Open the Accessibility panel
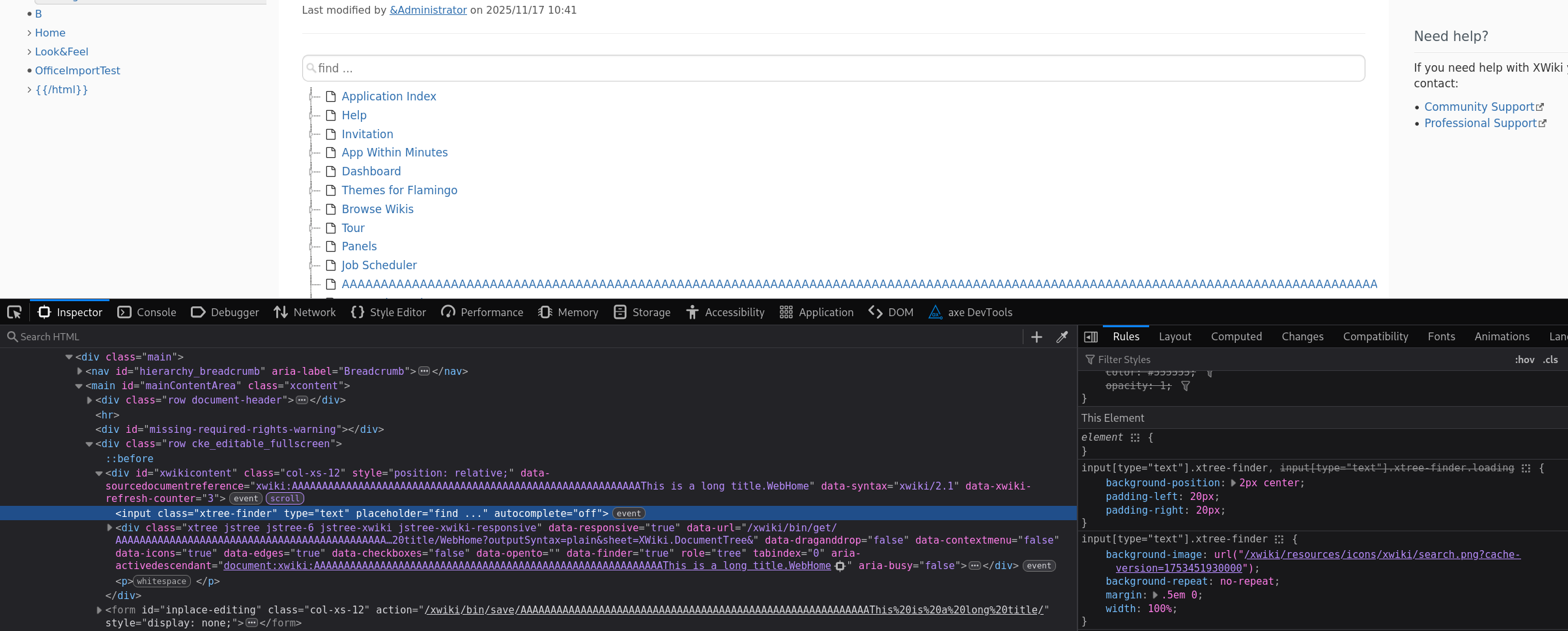Viewport: 1568px width, 631px height. click(725, 312)
